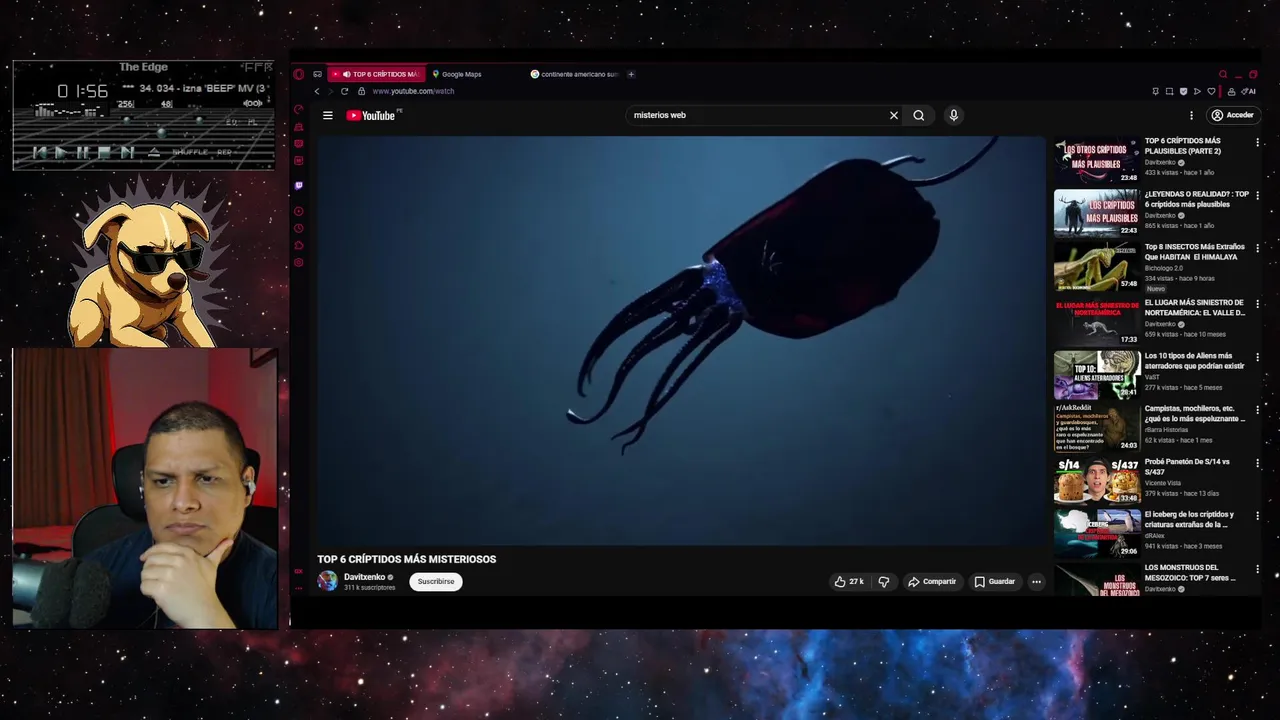The width and height of the screenshot is (1280, 720).
Task: Skip to next track in music player
Action: (x=127, y=152)
